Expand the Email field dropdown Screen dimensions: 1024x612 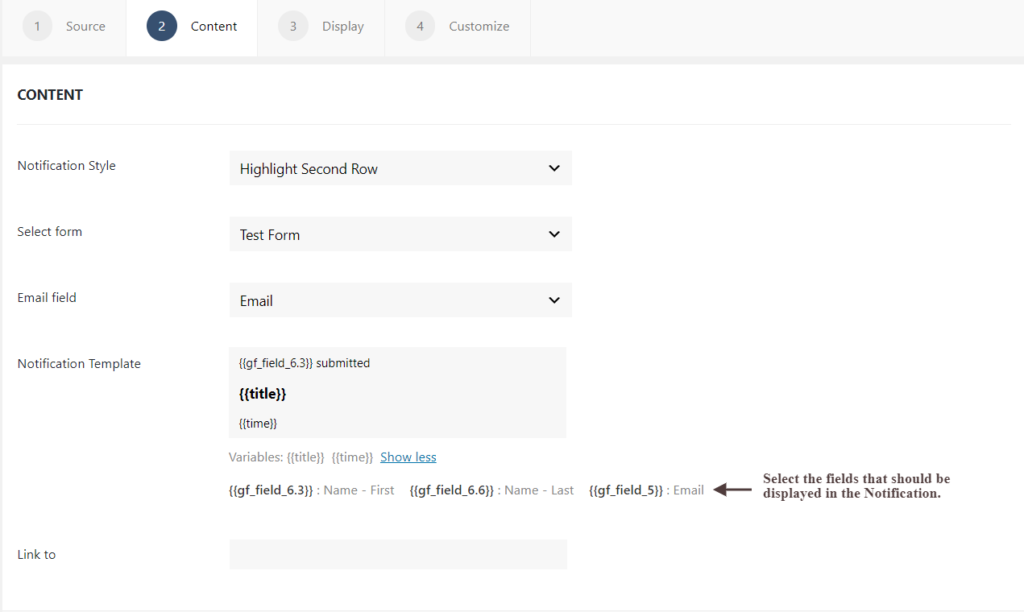400,300
